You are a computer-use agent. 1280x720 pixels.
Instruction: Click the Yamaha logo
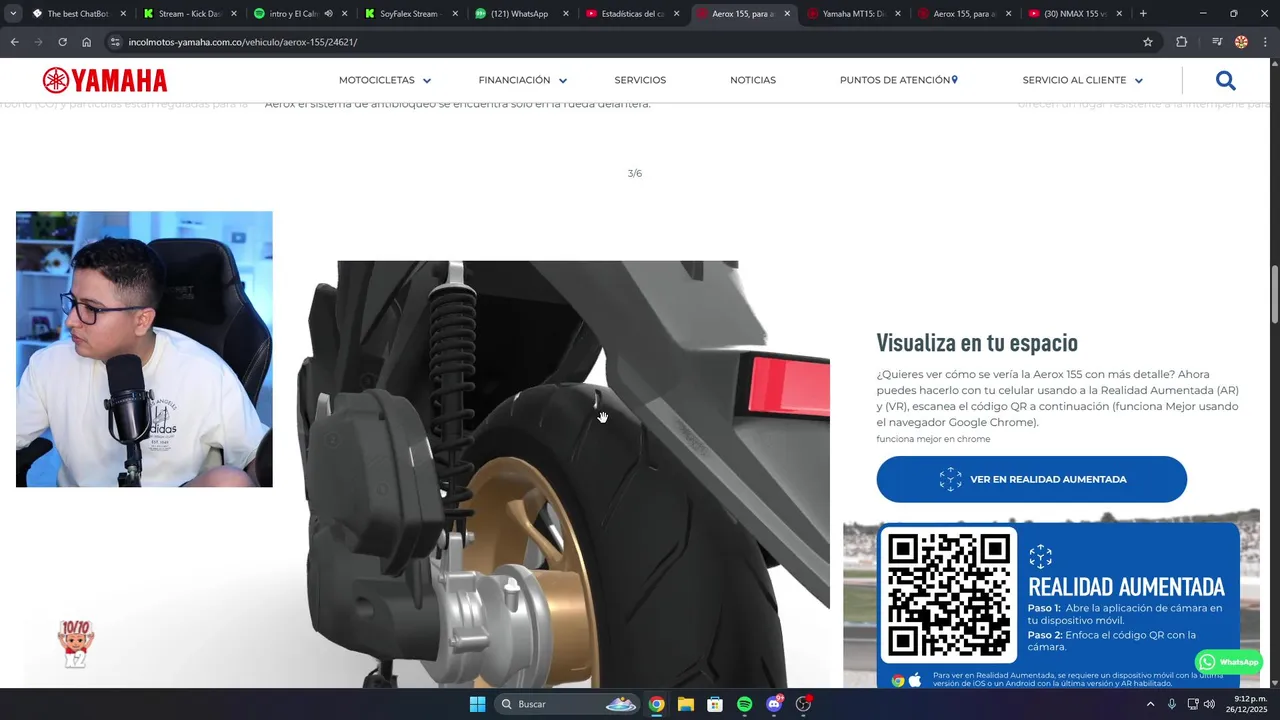[x=105, y=80]
